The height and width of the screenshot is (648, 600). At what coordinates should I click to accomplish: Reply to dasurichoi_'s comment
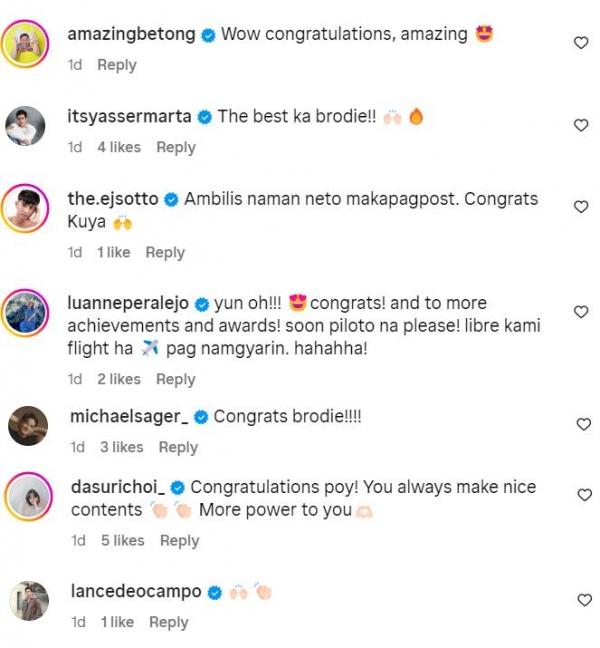(180, 541)
